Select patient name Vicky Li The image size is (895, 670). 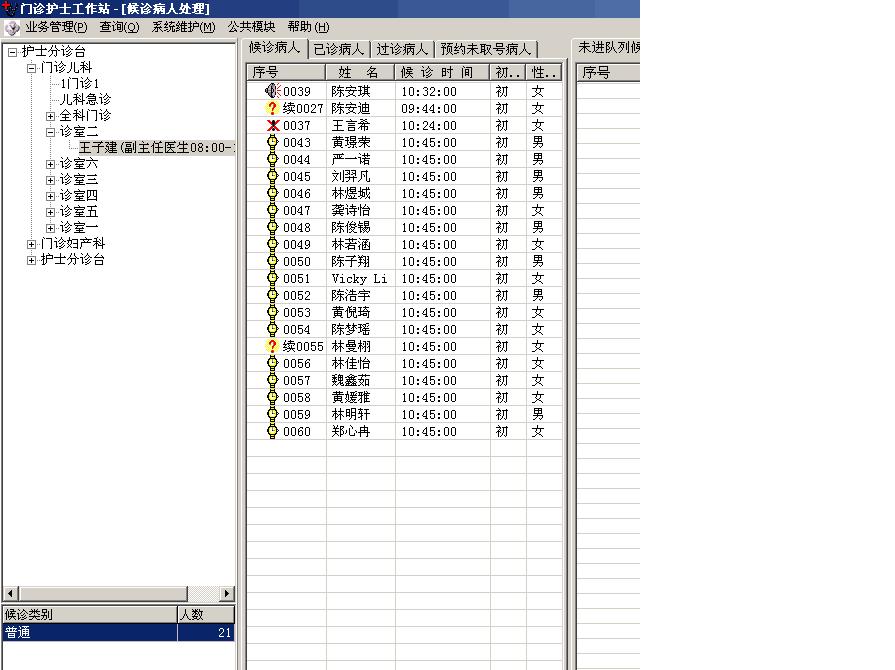click(359, 279)
